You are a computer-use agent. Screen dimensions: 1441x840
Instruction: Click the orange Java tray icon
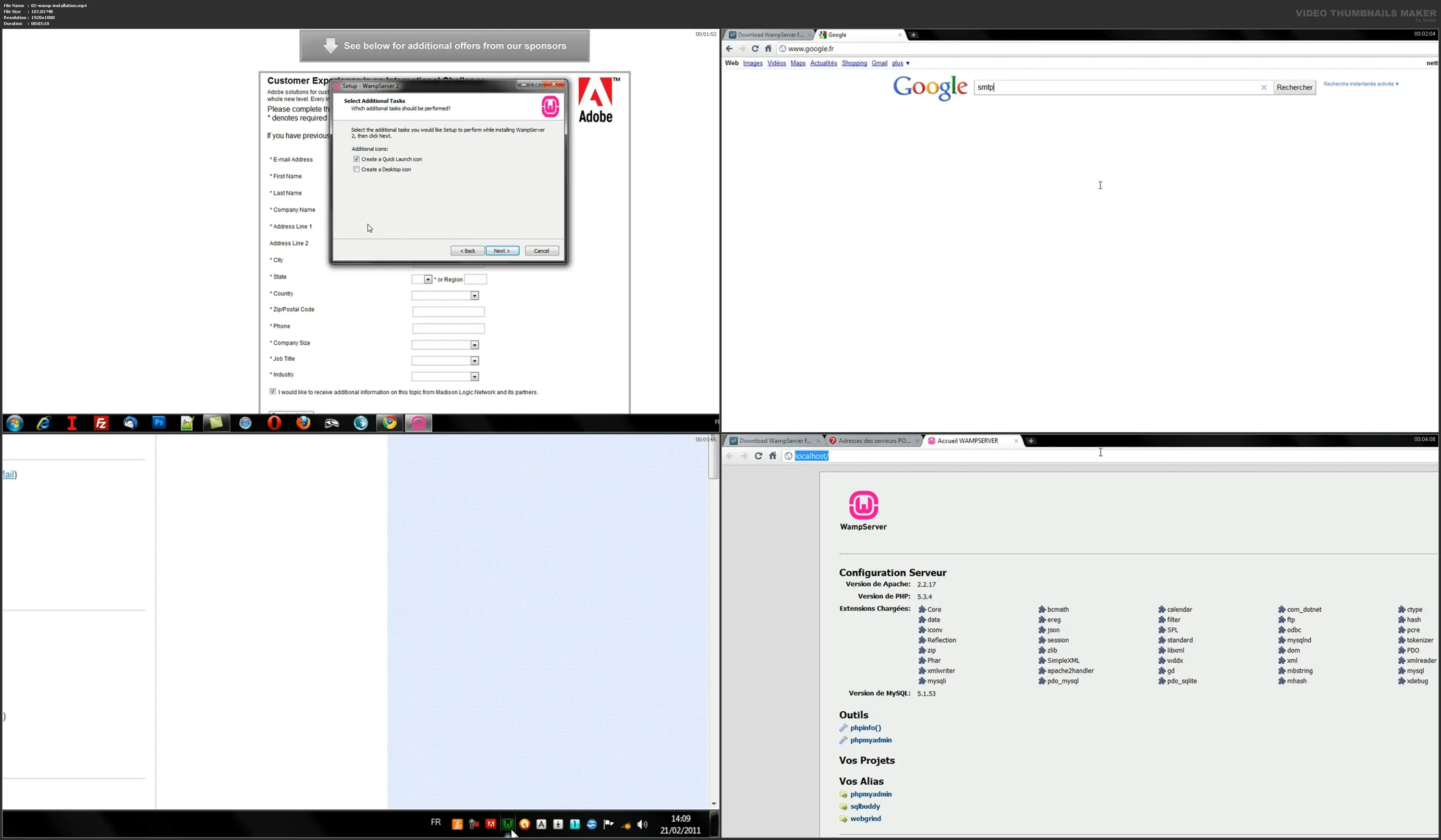point(457,824)
